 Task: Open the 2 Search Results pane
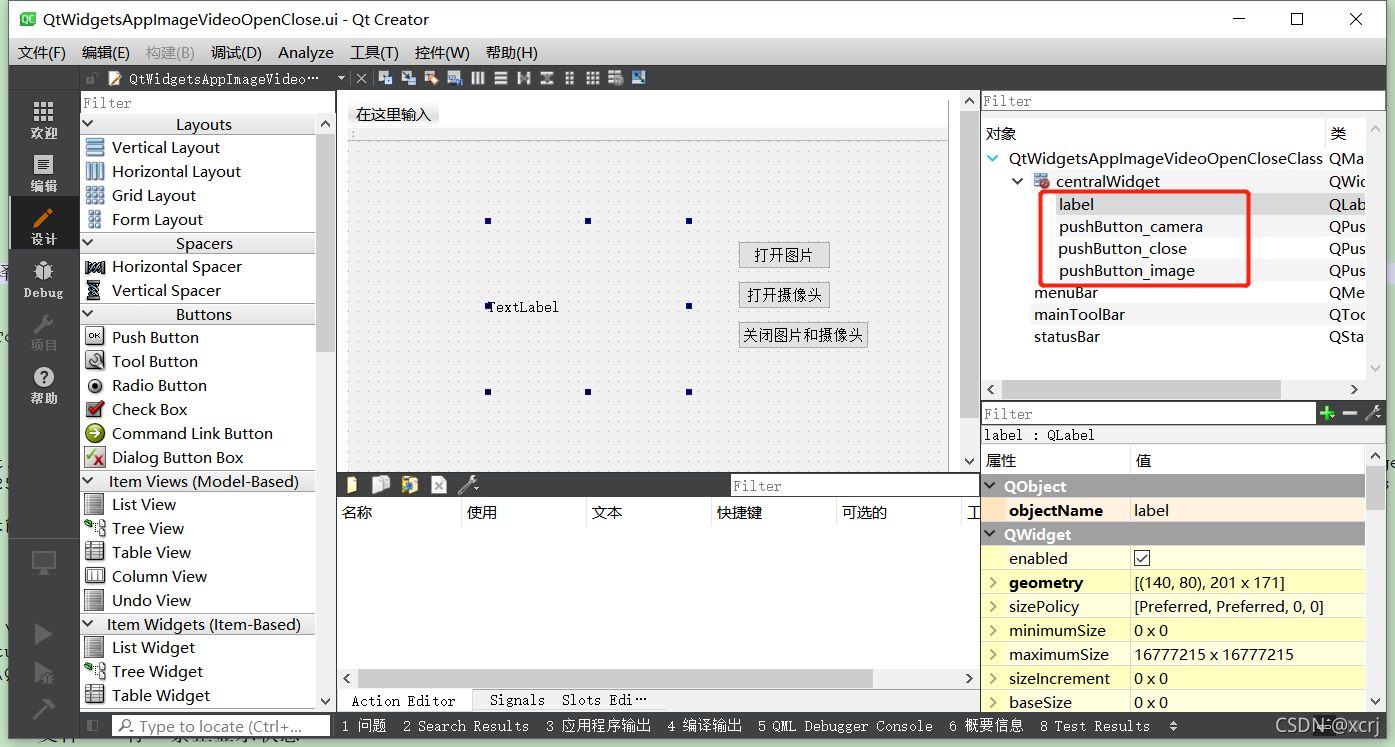466,726
